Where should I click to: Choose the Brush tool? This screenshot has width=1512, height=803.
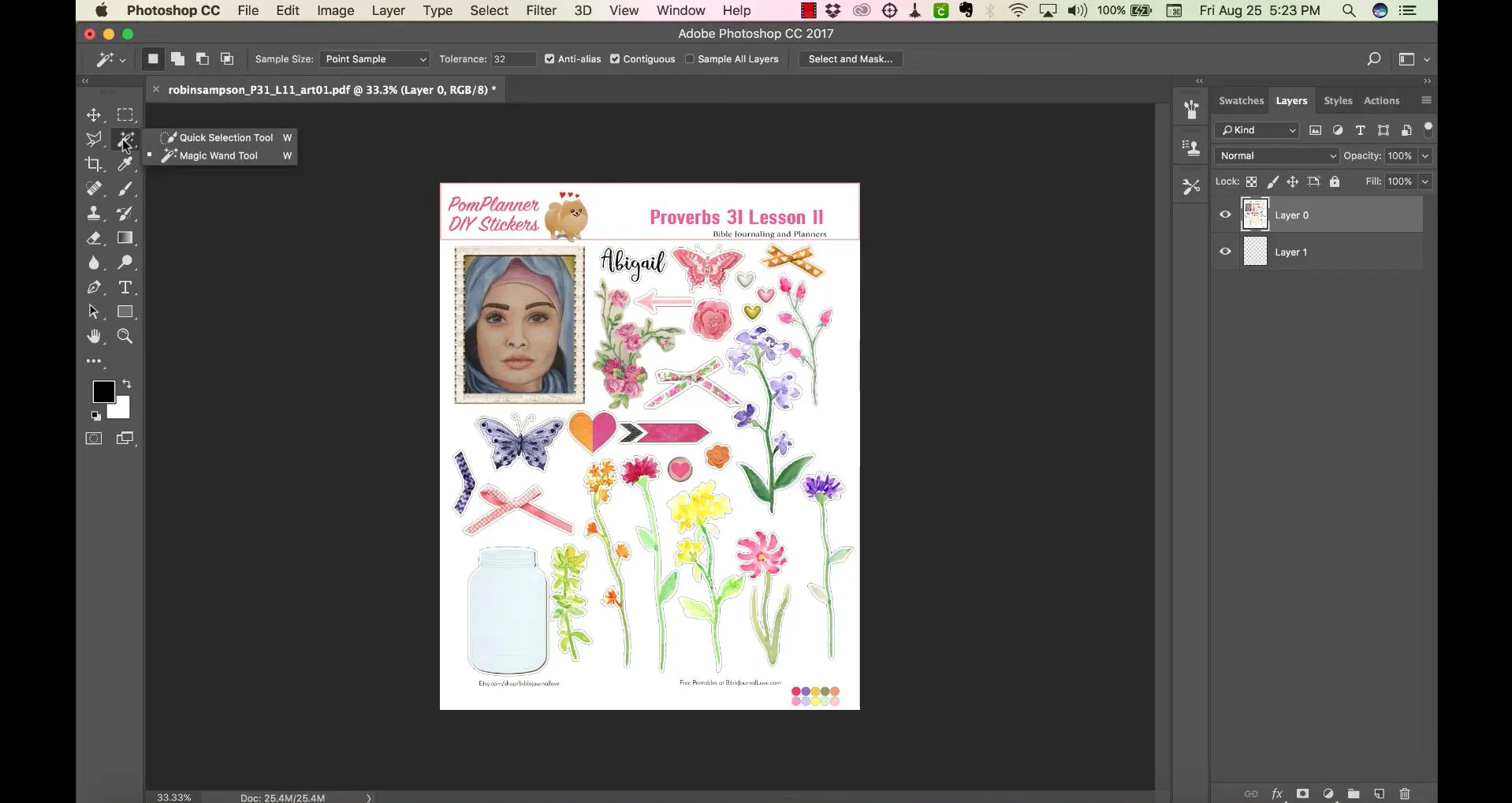(125, 189)
